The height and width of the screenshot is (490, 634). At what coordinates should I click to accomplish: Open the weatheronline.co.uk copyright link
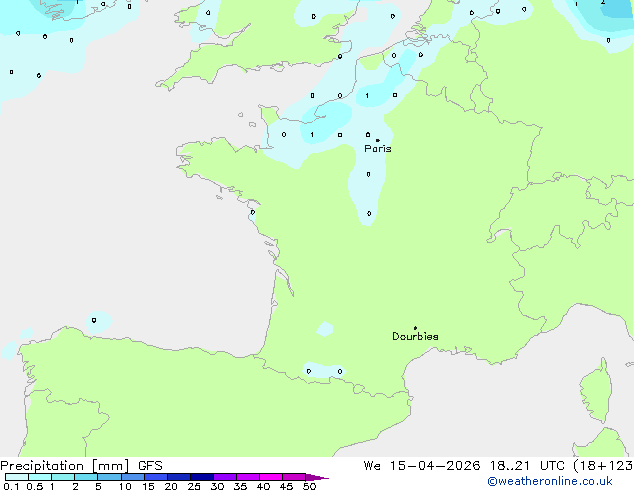click(550, 481)
